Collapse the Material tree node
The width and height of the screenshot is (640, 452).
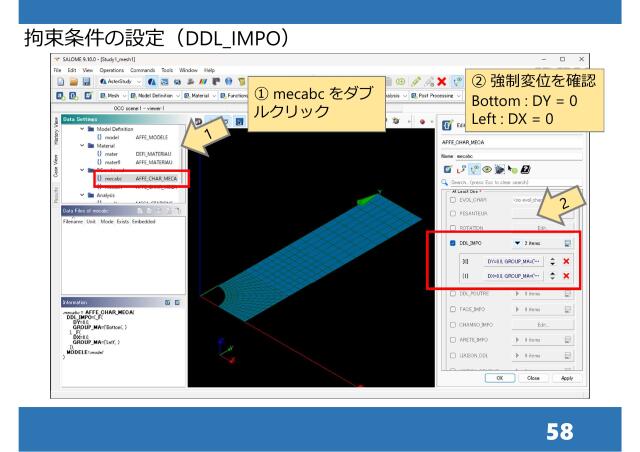[84, 145]
